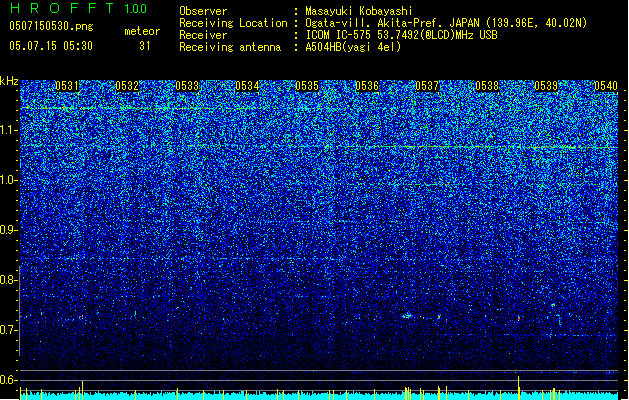Click the Receiver field label
This screenshot has width=629, height=400.
[x=203, y=35]
